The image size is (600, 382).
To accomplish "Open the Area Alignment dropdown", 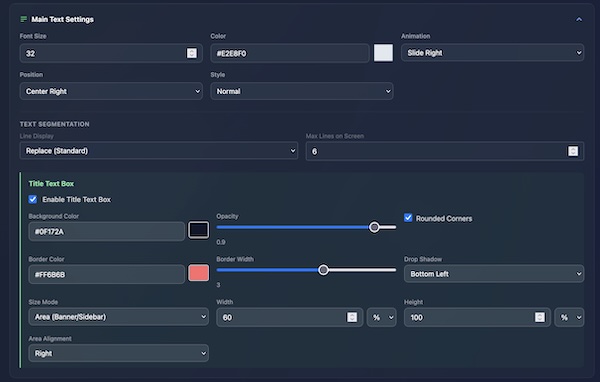I will pyautogui.click(x=119, y=353).
